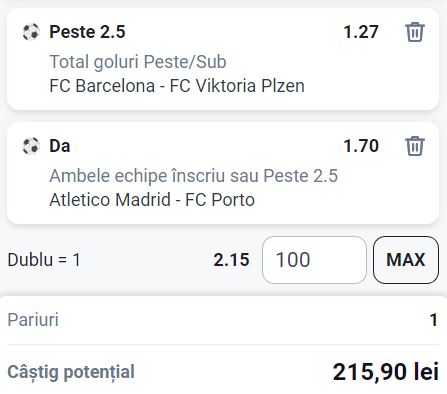Set the stake to MAX
The width and height of the screenshot is (447, 394).
tap(406, 260)
